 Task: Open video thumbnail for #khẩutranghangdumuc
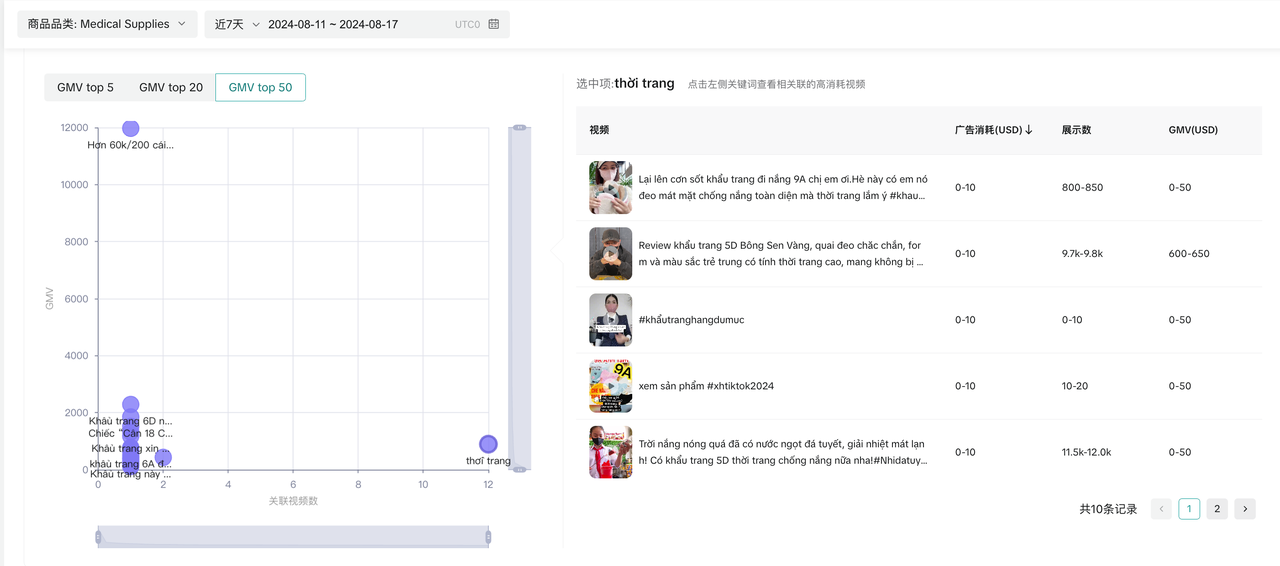610,320
